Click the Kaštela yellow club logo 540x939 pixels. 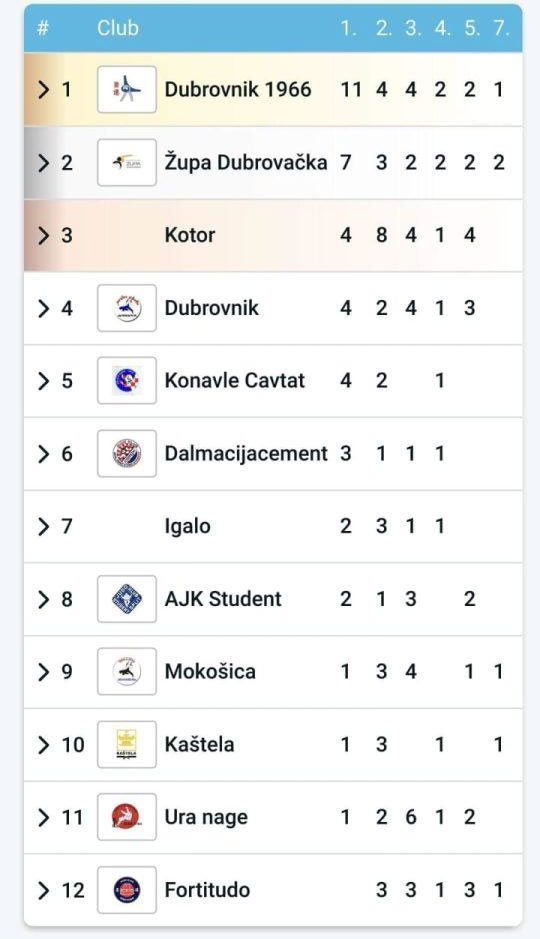127,744
